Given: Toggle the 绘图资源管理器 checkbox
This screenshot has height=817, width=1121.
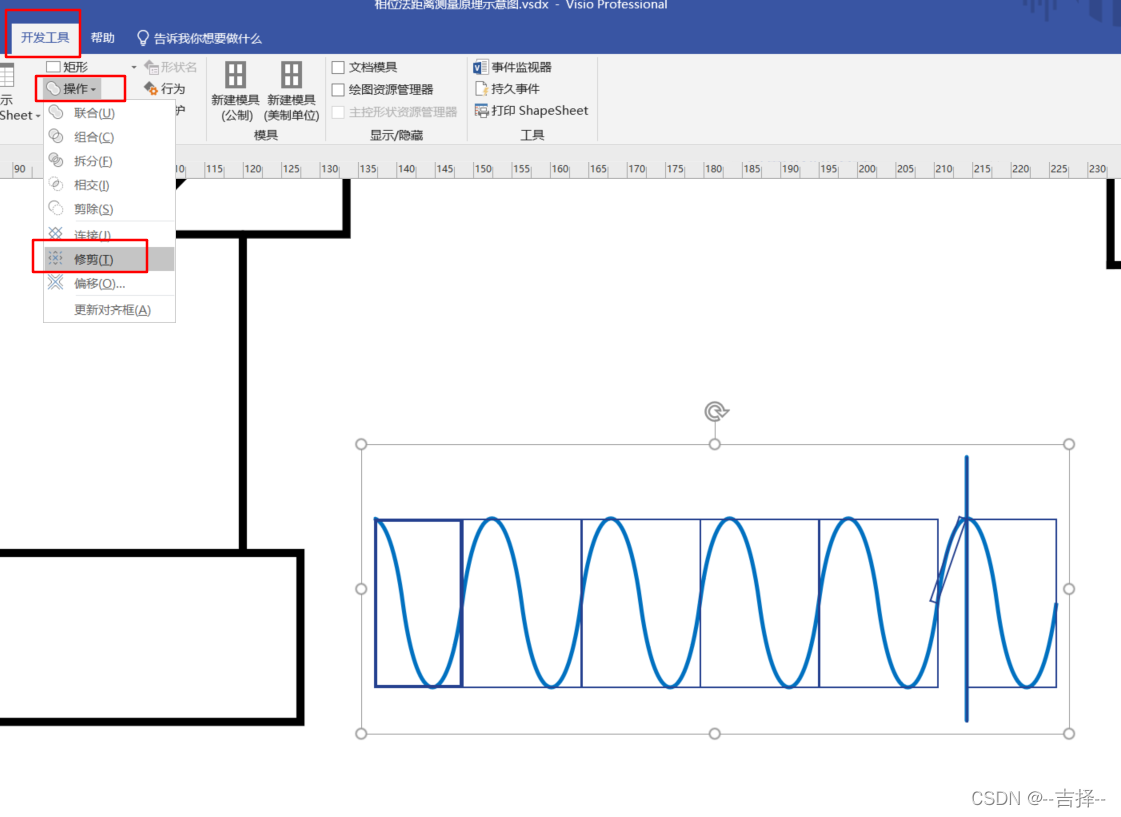Looking at the screenshot, I should pos(338,89).
